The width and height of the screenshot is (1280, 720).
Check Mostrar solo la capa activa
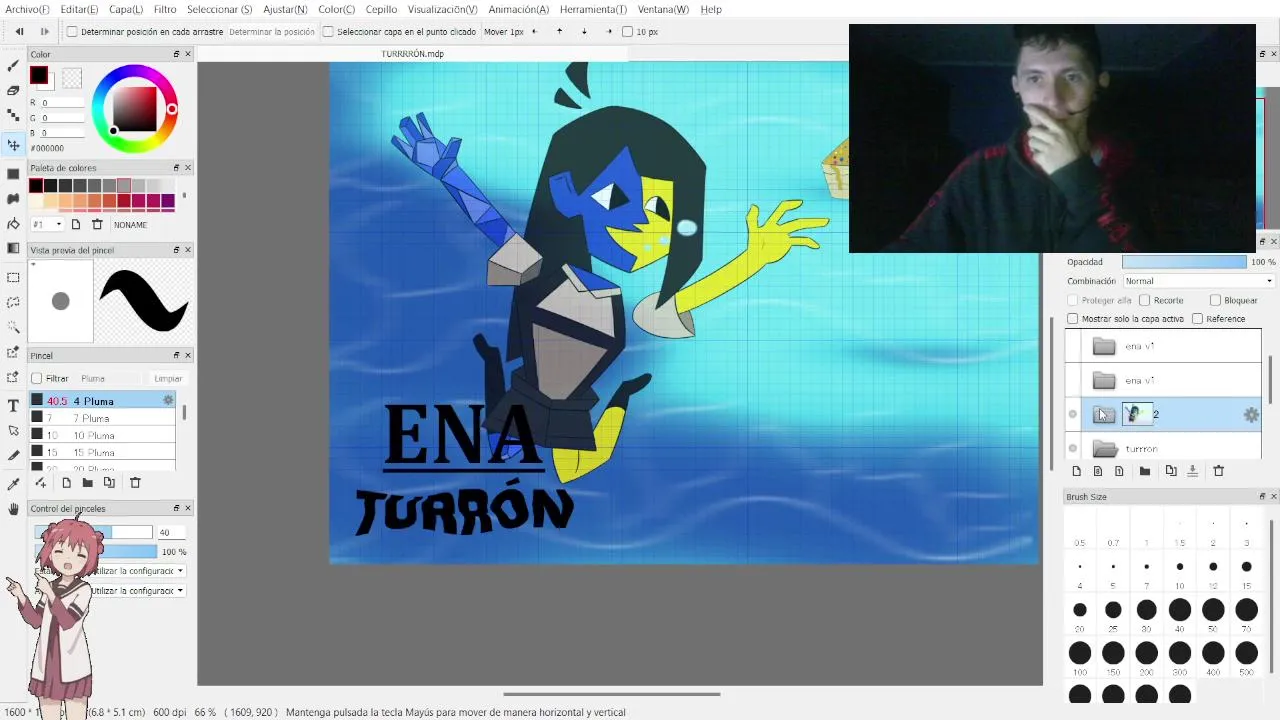pyautogui.click(x=1073, y=319)
